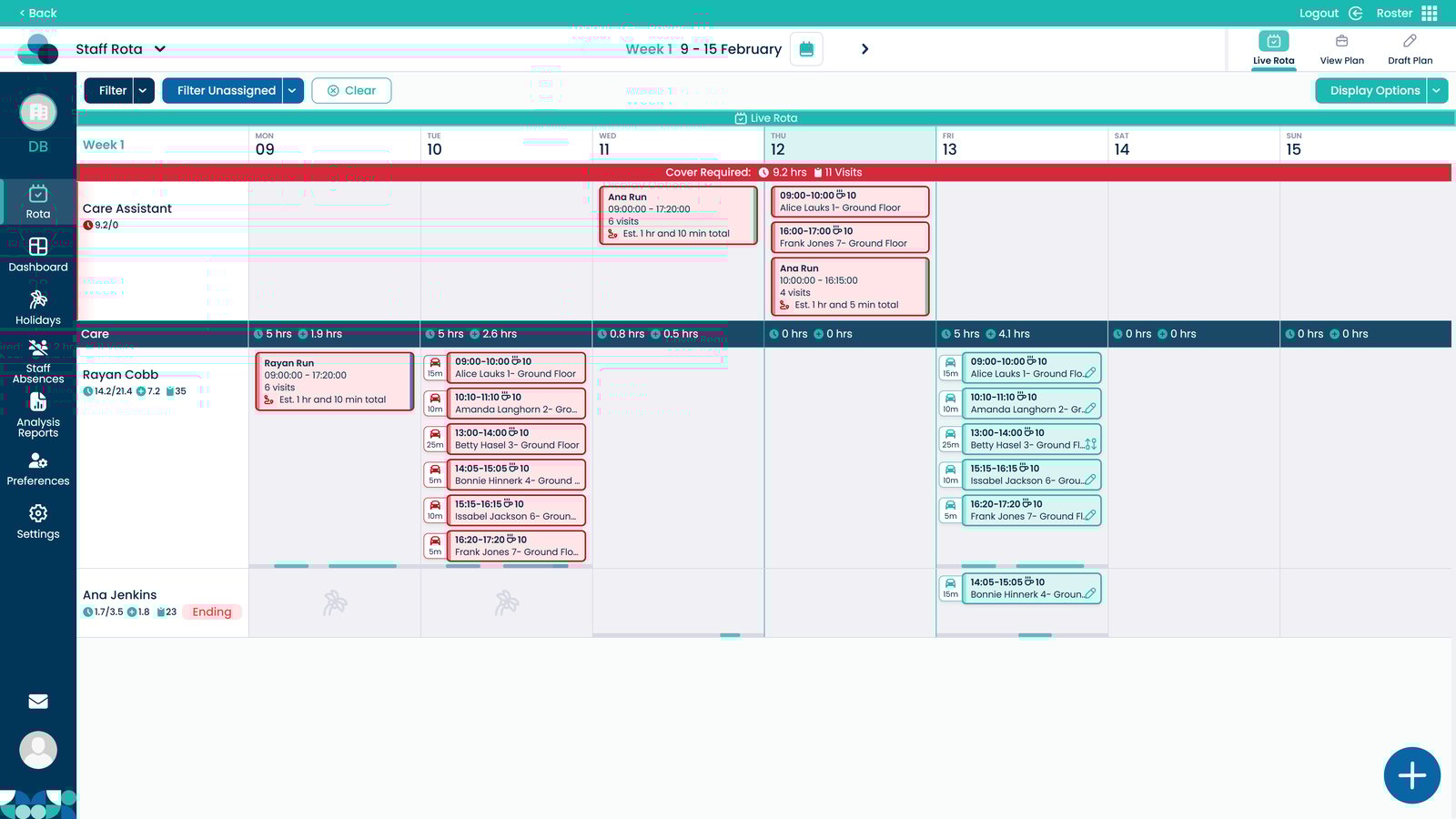The width and height of the screenshot is (1456, 819).
Task: Go to Holidays in the sidebar
Action: point(38,308)
